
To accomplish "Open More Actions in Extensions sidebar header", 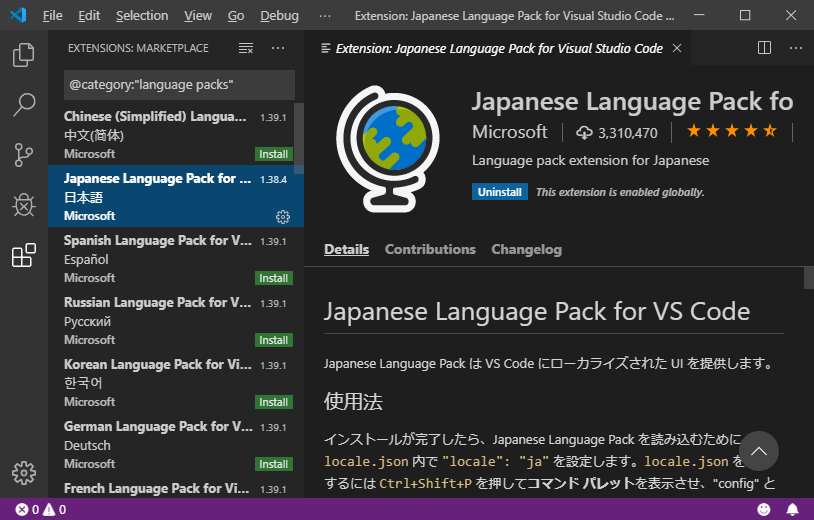I will pos(278,48).
